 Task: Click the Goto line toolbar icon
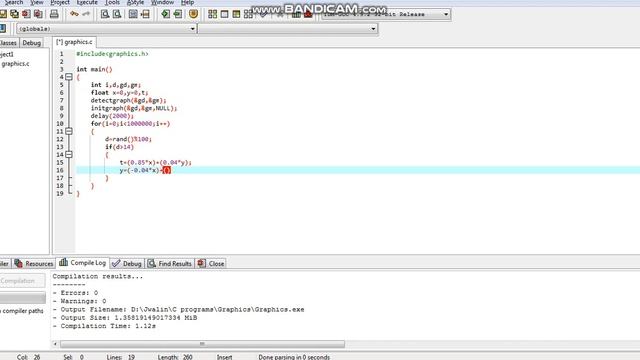click(x=145, y=14)
